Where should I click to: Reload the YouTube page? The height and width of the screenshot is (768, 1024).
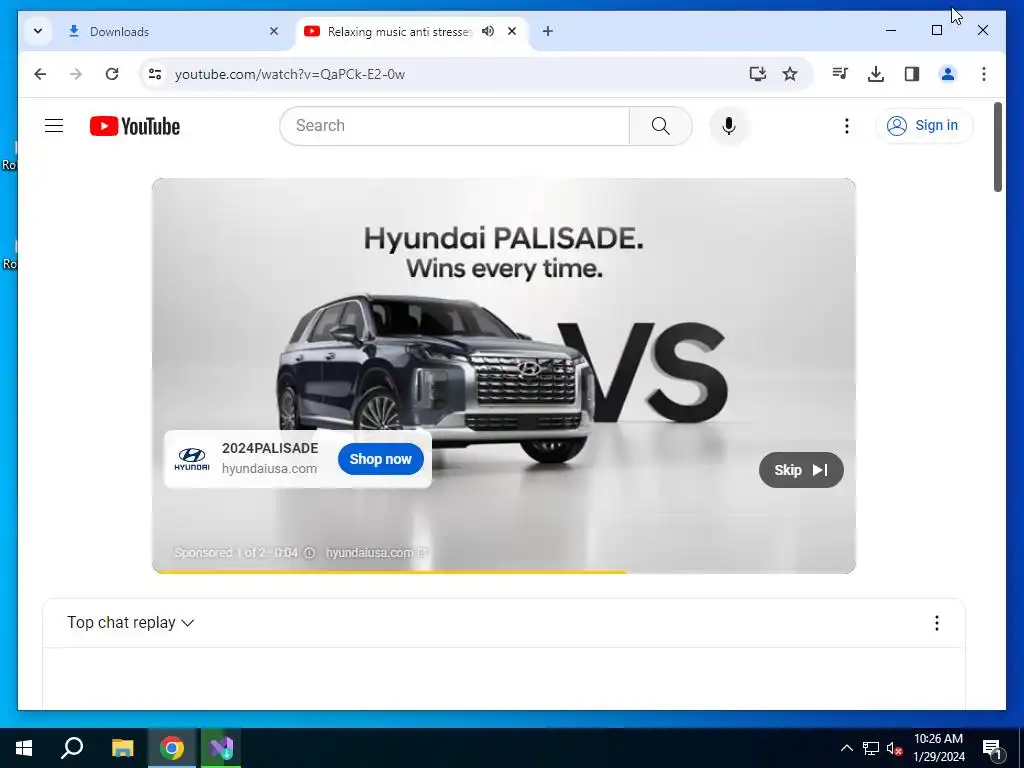click(112, 74)
